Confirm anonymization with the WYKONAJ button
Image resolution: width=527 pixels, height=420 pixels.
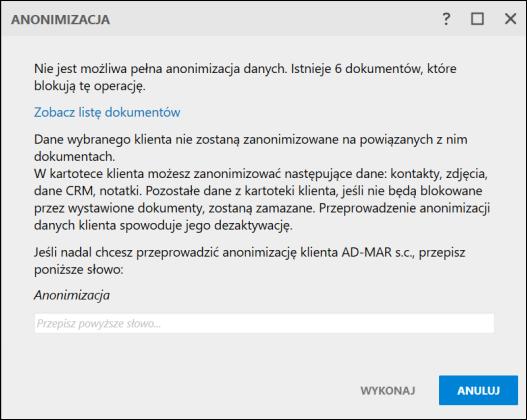(x=388, y=390)
